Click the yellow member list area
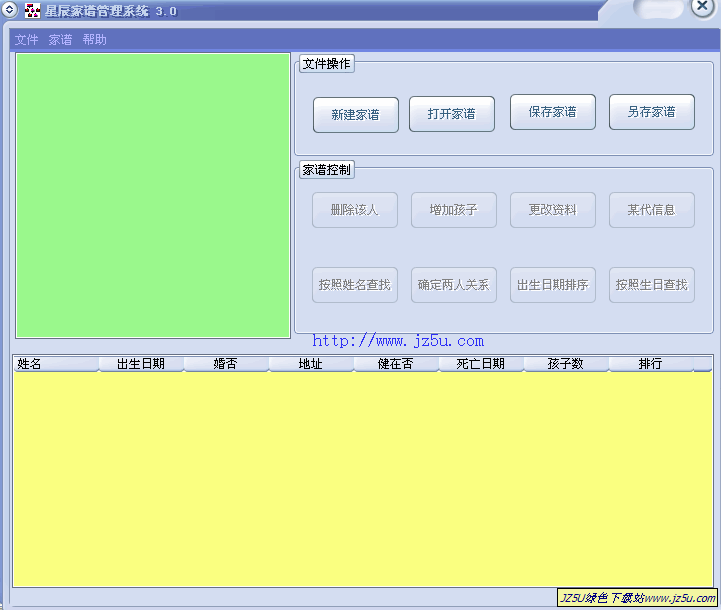The width and height of the screenshot is (721, 610). [363, 479]
